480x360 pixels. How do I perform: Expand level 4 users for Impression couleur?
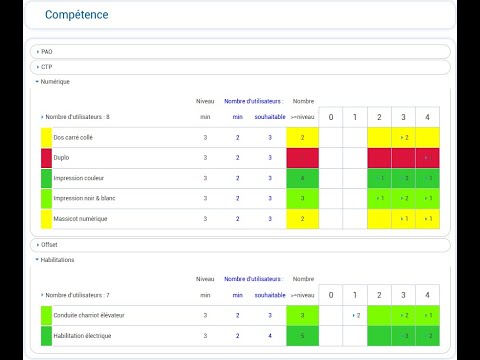(x=428, y=178)
